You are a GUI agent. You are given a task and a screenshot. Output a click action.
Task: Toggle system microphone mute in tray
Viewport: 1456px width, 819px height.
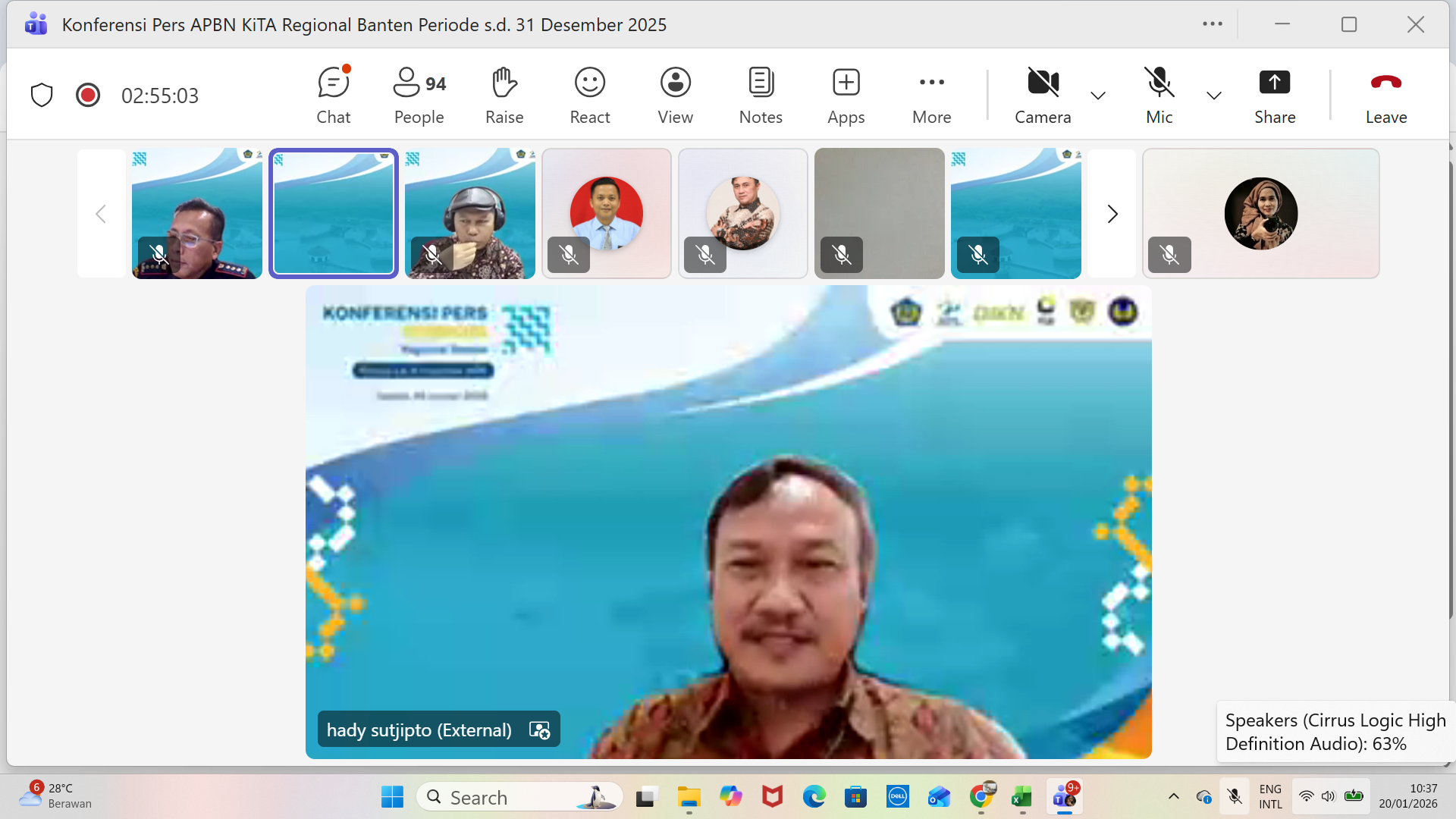tap(1235, 796)
